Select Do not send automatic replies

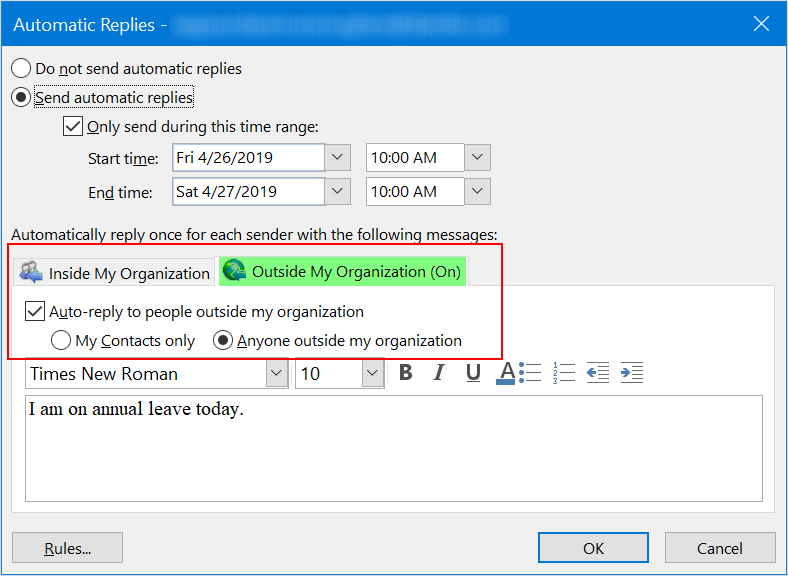tap(21, 69)
